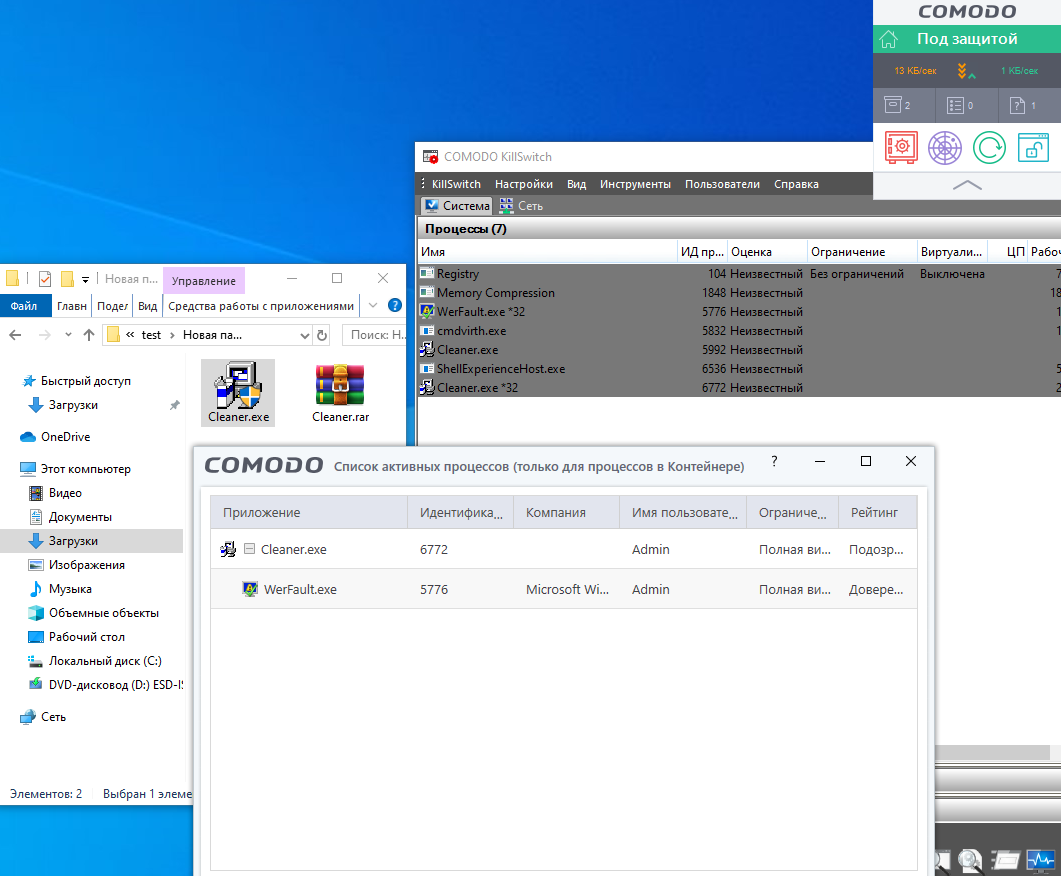The width and height of the screenshot is (1061, 876).
Task: Collapse the Comodo widget with up chevron
Action: click(967, 185)
